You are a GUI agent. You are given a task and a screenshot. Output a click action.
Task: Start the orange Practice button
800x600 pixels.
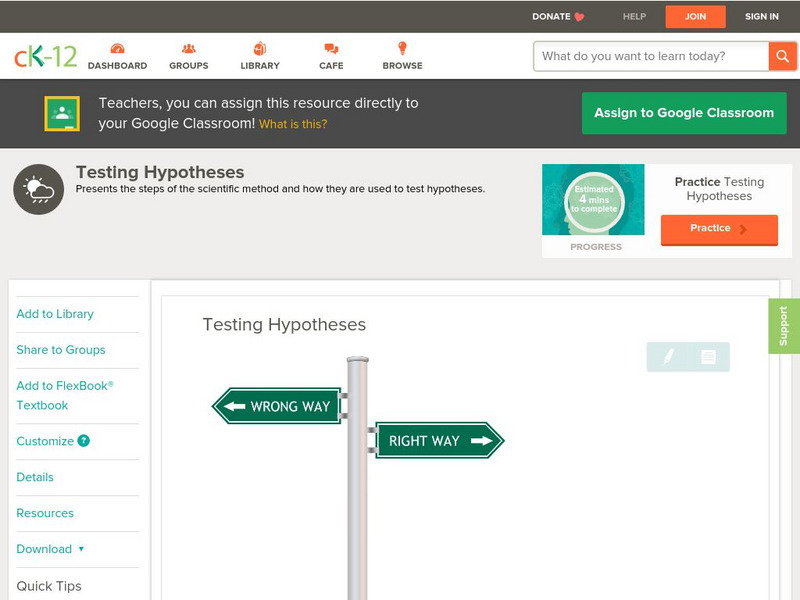click(x=718, y=229)
